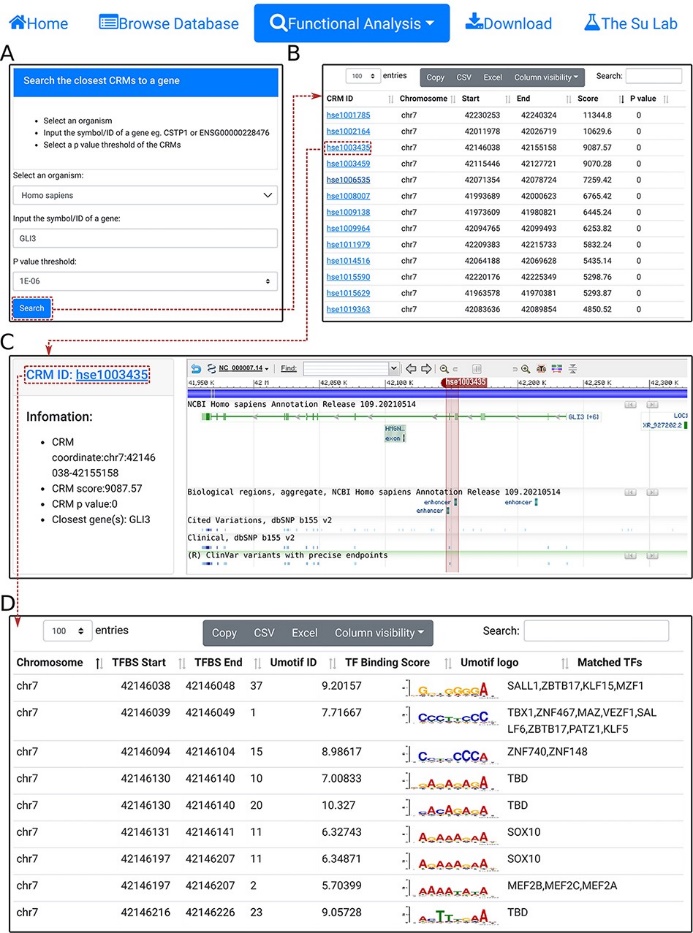Click the hse1003435 marker label on ruler
The width and height of the screenshot is (693, 933).
465,382
